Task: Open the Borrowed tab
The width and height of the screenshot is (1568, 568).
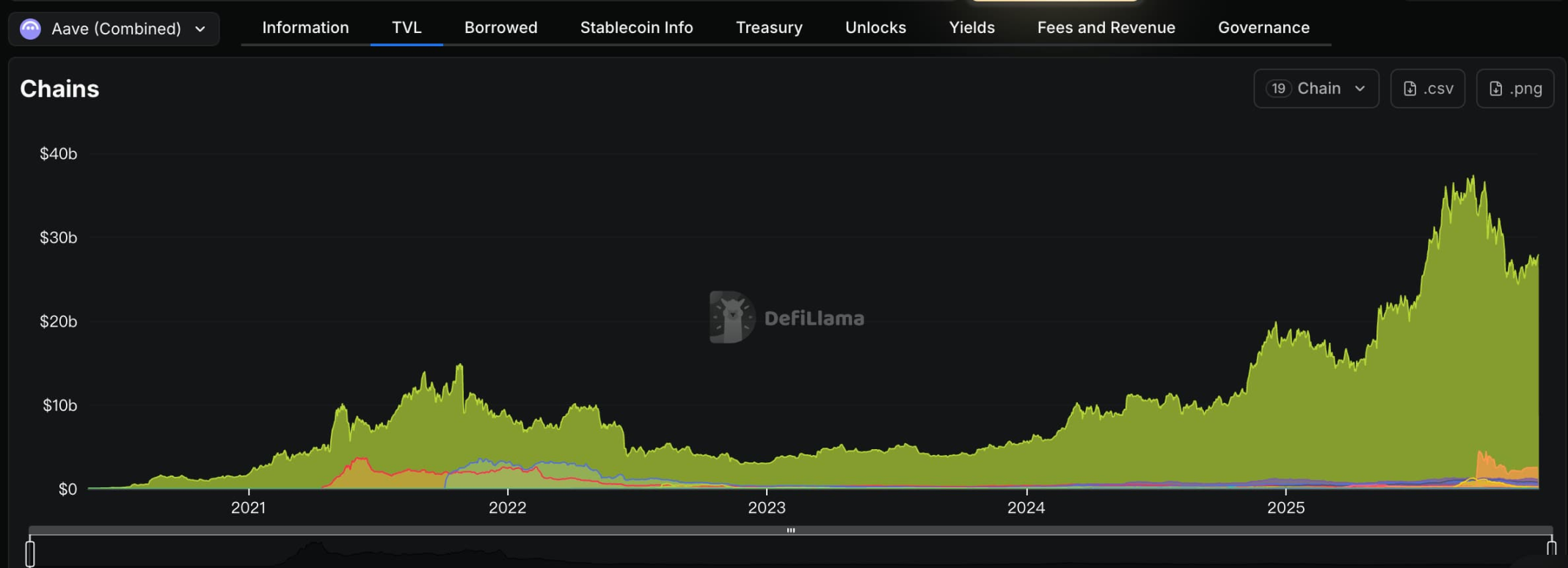Action: 500,28
